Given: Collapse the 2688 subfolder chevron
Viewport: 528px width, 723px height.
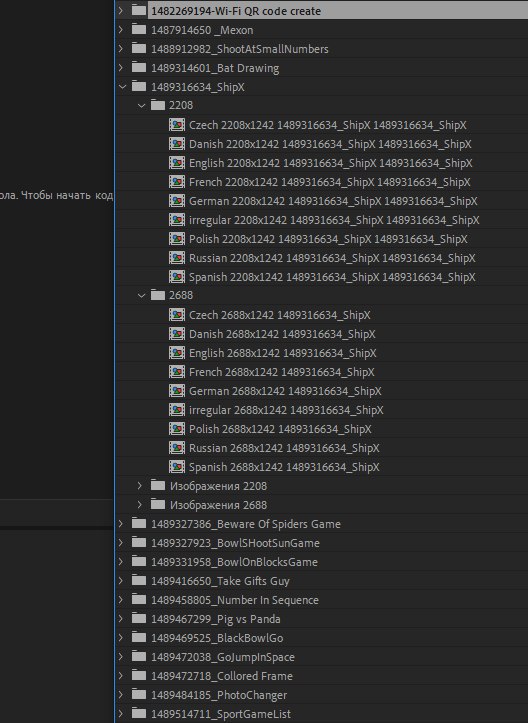Looking at the screenshot, I should tap(141, 296).
